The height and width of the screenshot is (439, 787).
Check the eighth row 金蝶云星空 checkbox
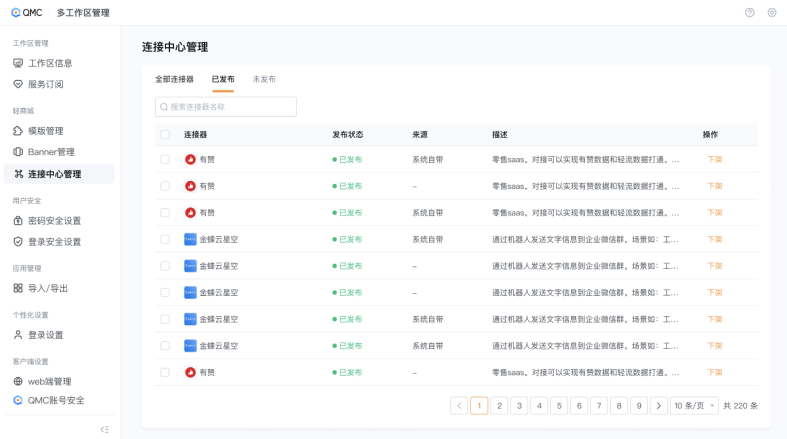165,346
